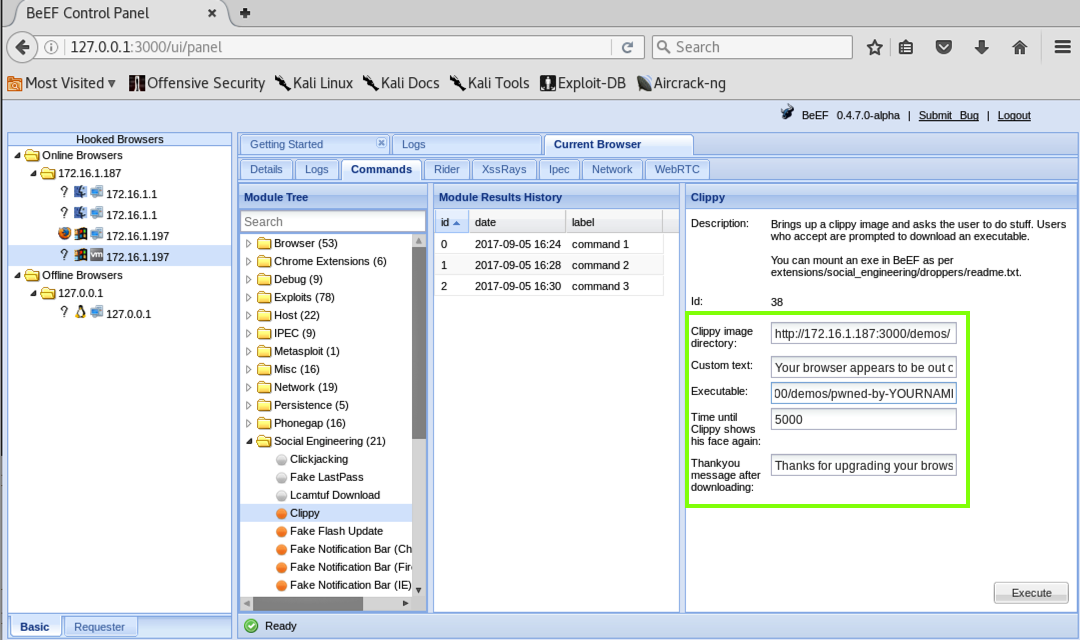Image resolution: width=1080 pixels, height=640 pixels.
Task: Click the browser Back arrow button
Action: 22,47
